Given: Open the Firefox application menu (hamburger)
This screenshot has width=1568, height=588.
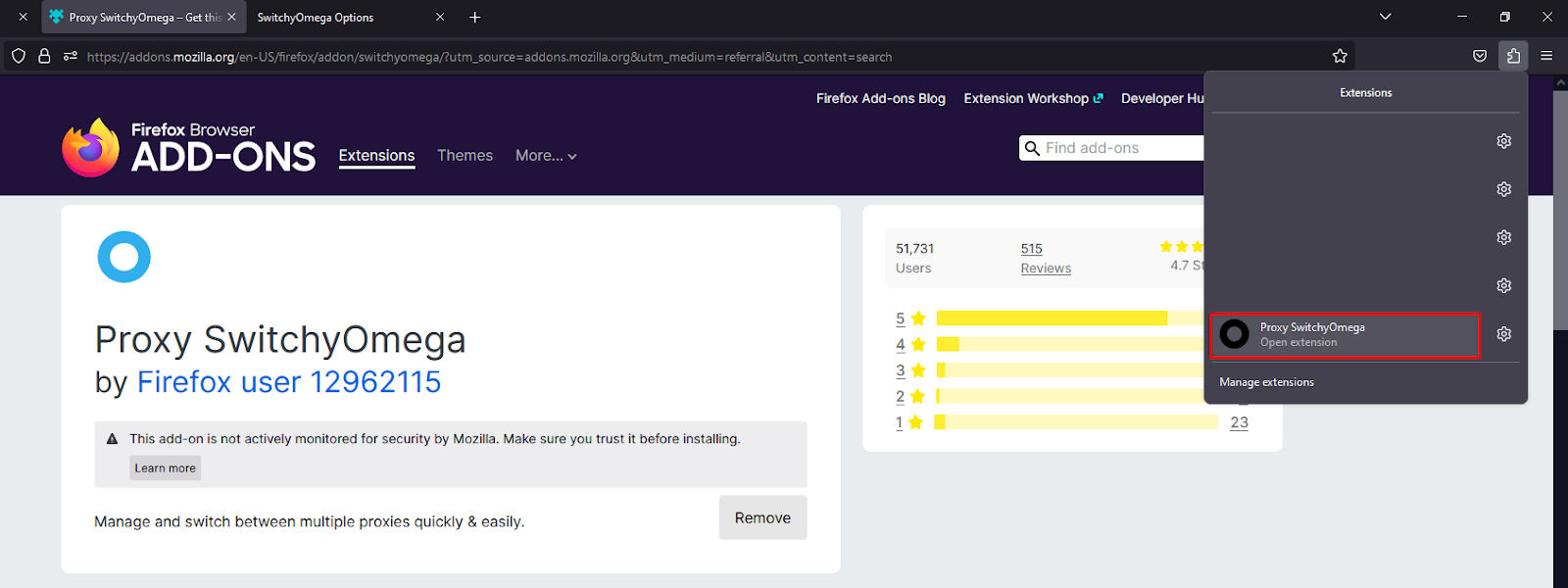Looking at the screenshot, I should click(1546, 56).
